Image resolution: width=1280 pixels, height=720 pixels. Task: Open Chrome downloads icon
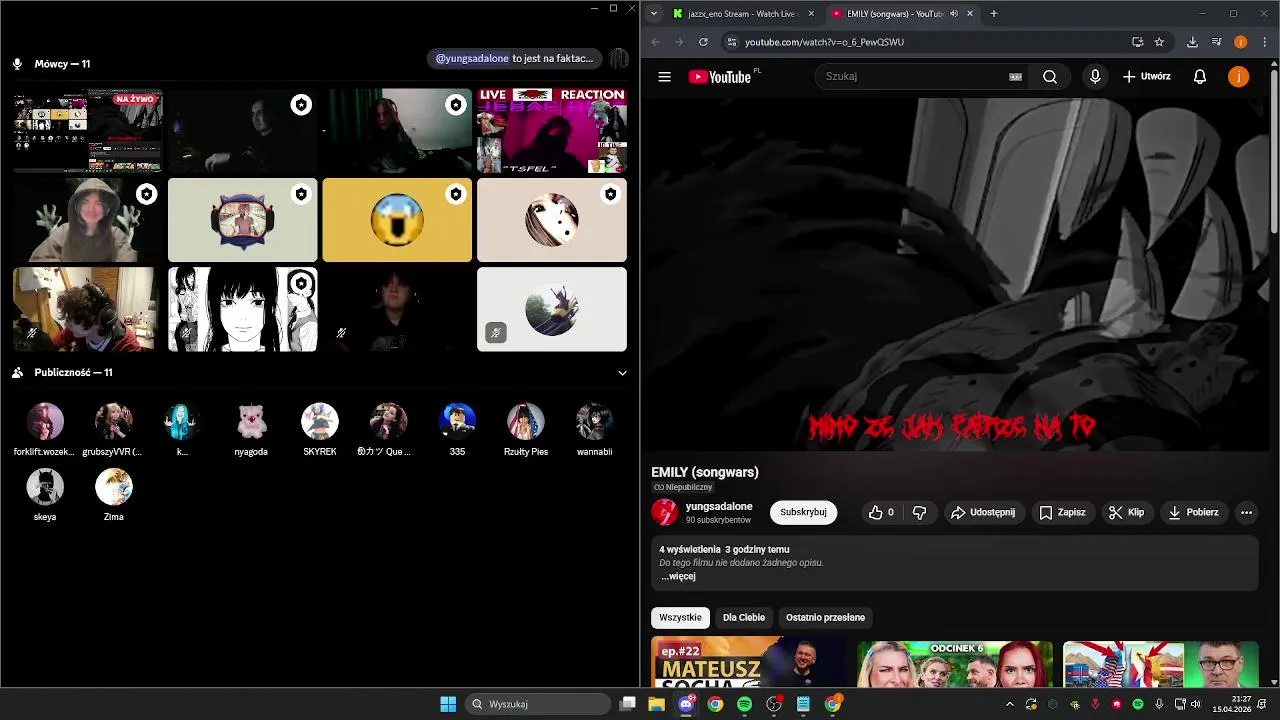[x=1192, y=42]
